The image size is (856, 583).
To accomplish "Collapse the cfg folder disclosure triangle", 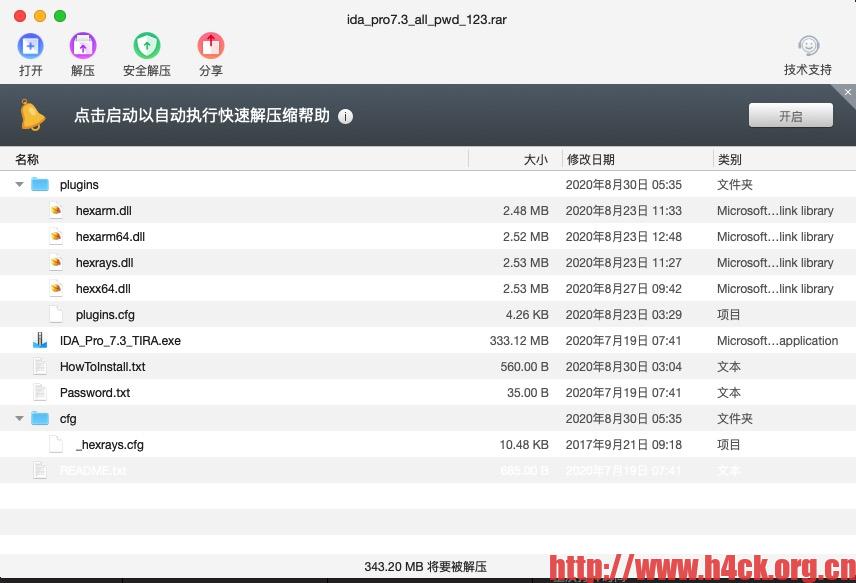I will pyautogui.click(x=20, y=419).
